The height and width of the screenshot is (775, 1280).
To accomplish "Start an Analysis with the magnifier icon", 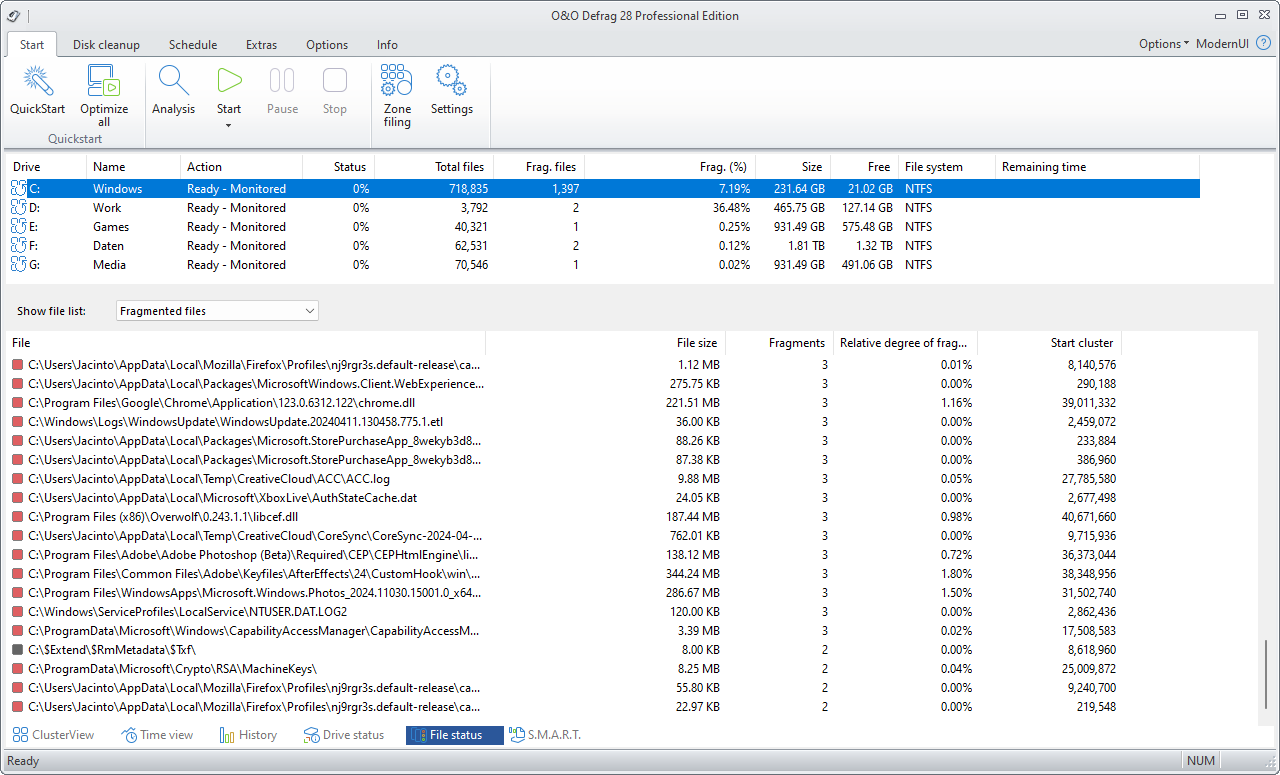I will 173,81.
